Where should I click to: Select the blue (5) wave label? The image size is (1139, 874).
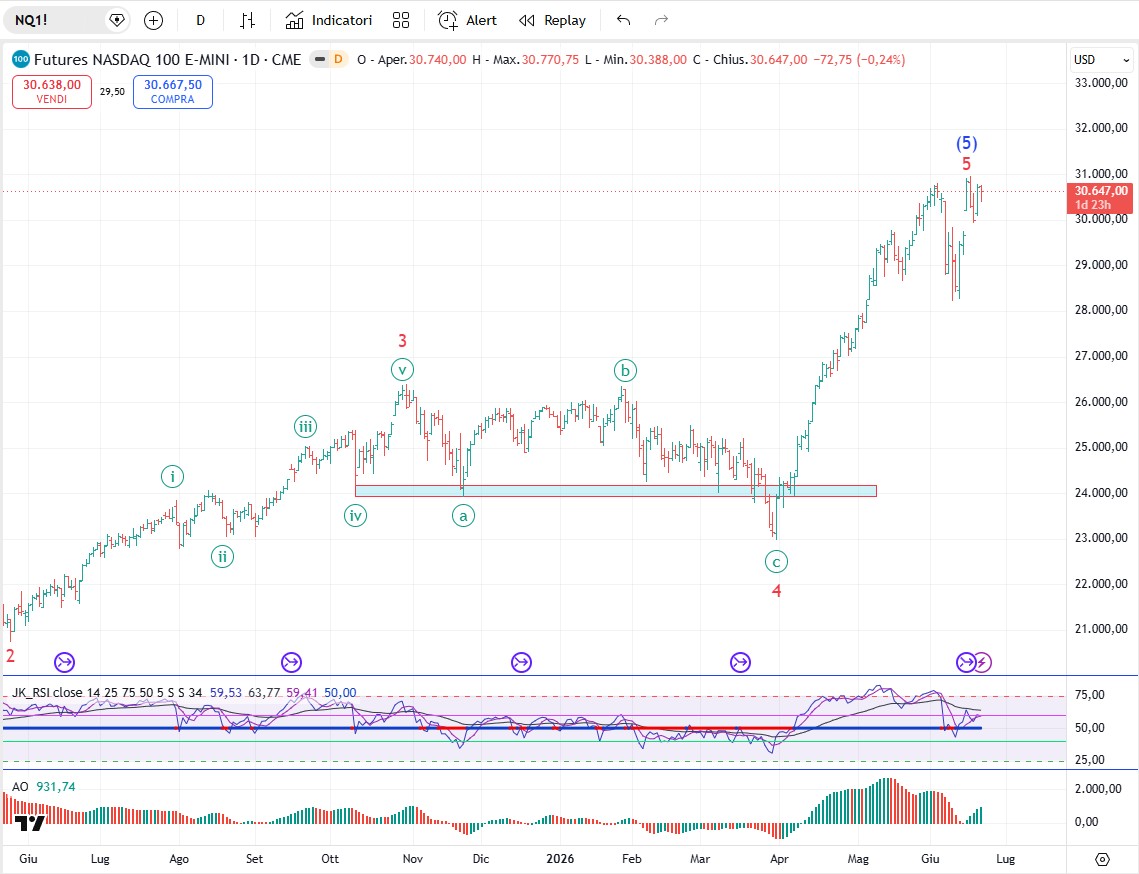tap(966, 143)
